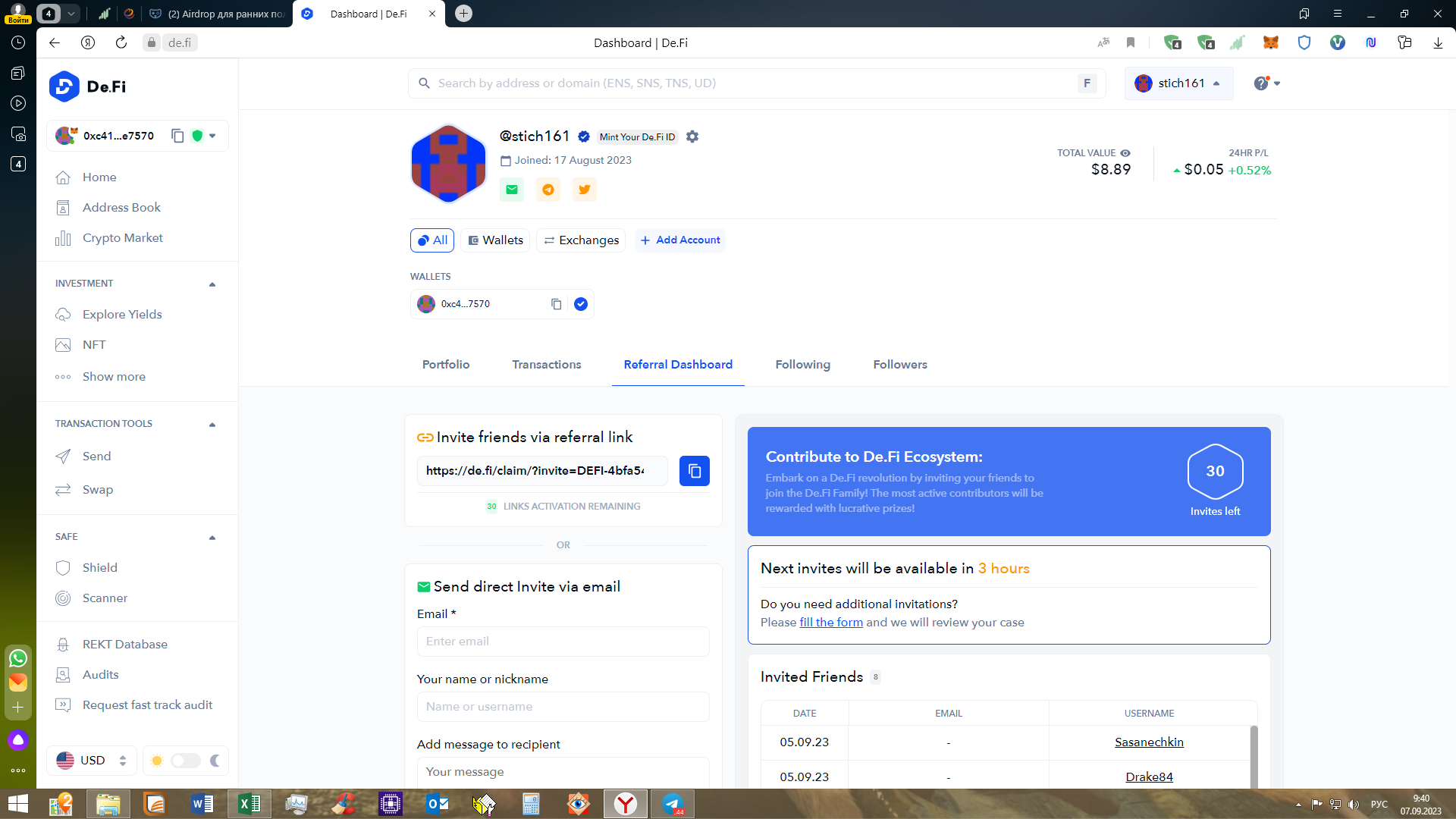Open the Shield tool
The height and width of the screenshot is (819, 1456).
point(100,568)
